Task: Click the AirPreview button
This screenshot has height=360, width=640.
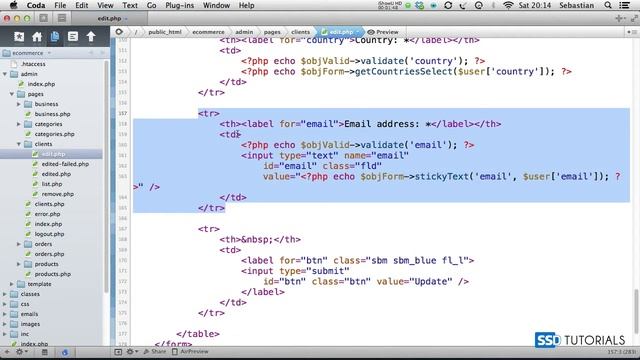Action: (190, 351)
